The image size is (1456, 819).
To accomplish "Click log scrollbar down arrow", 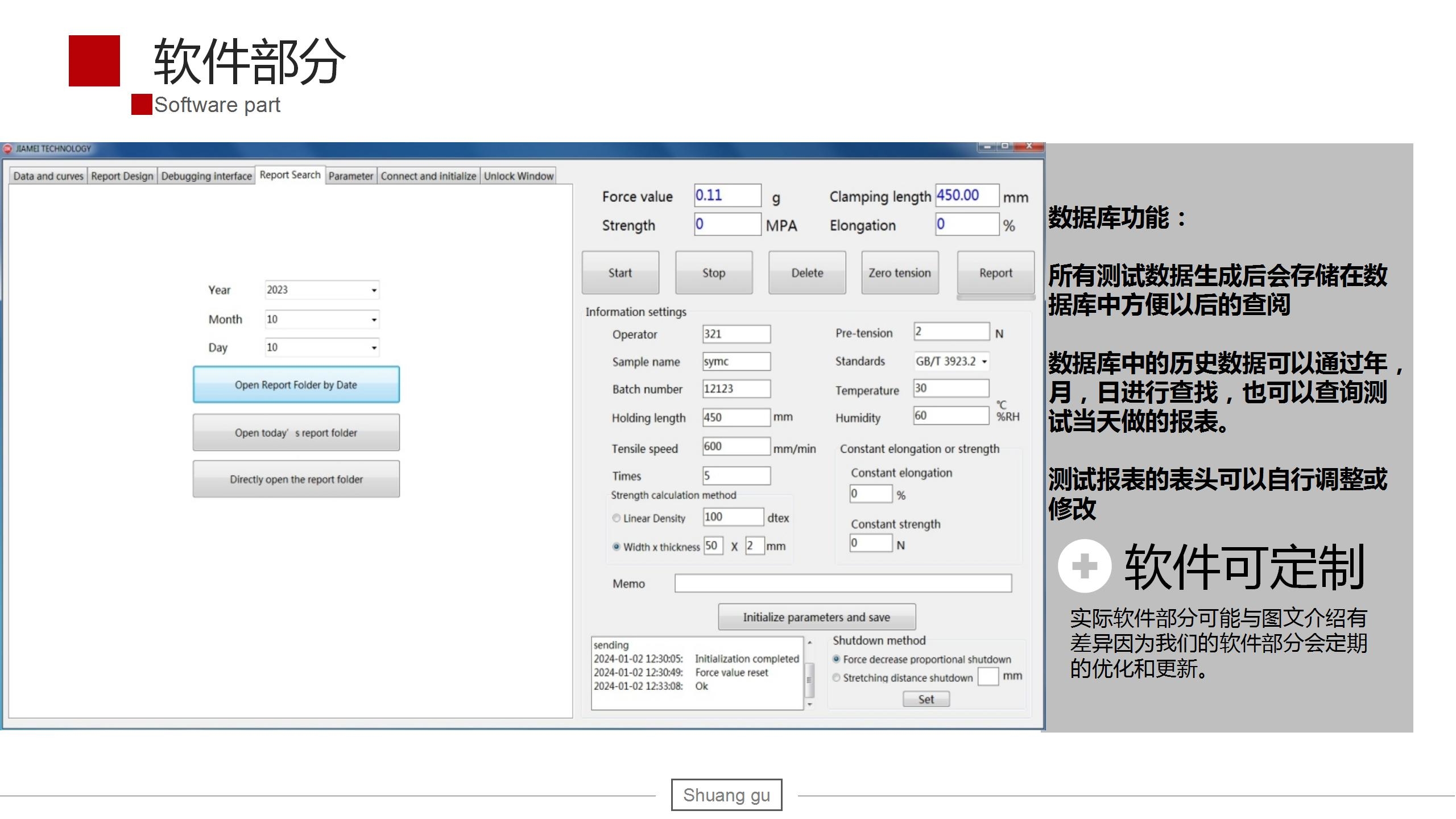I will click(810, 704).
